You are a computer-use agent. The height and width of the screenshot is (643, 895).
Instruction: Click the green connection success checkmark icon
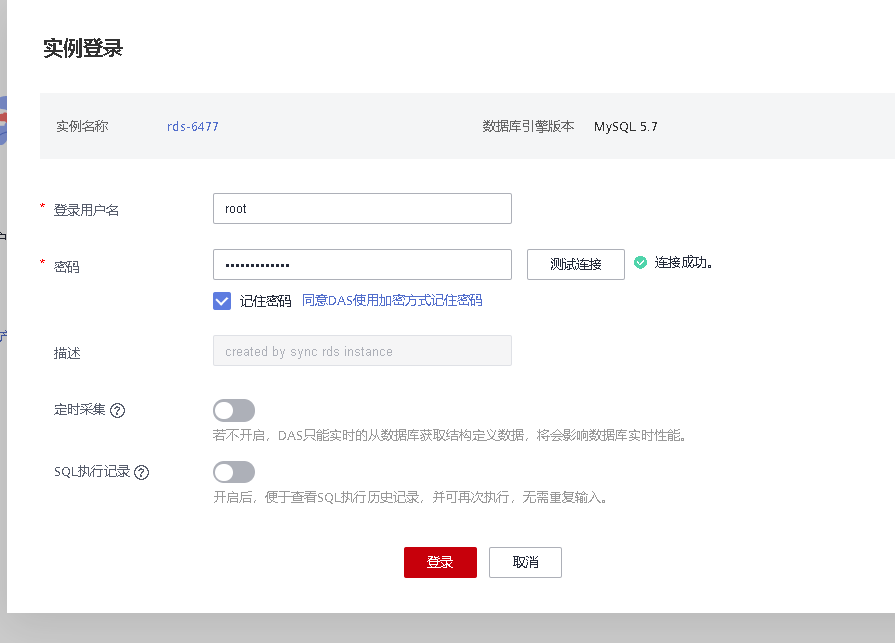[x=640, y=262]
